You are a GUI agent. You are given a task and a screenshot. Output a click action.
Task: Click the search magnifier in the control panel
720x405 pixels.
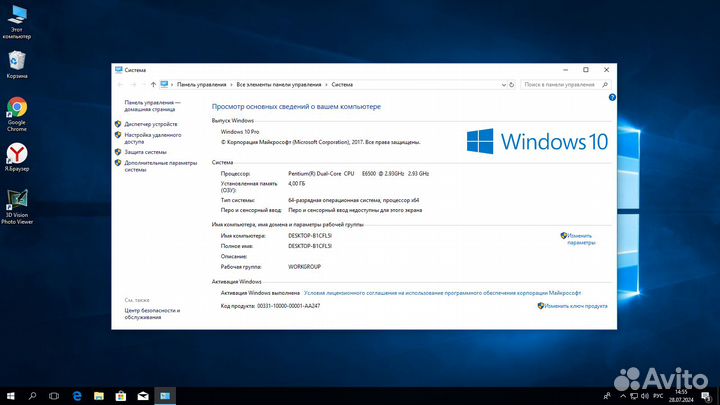click(605, 84)
